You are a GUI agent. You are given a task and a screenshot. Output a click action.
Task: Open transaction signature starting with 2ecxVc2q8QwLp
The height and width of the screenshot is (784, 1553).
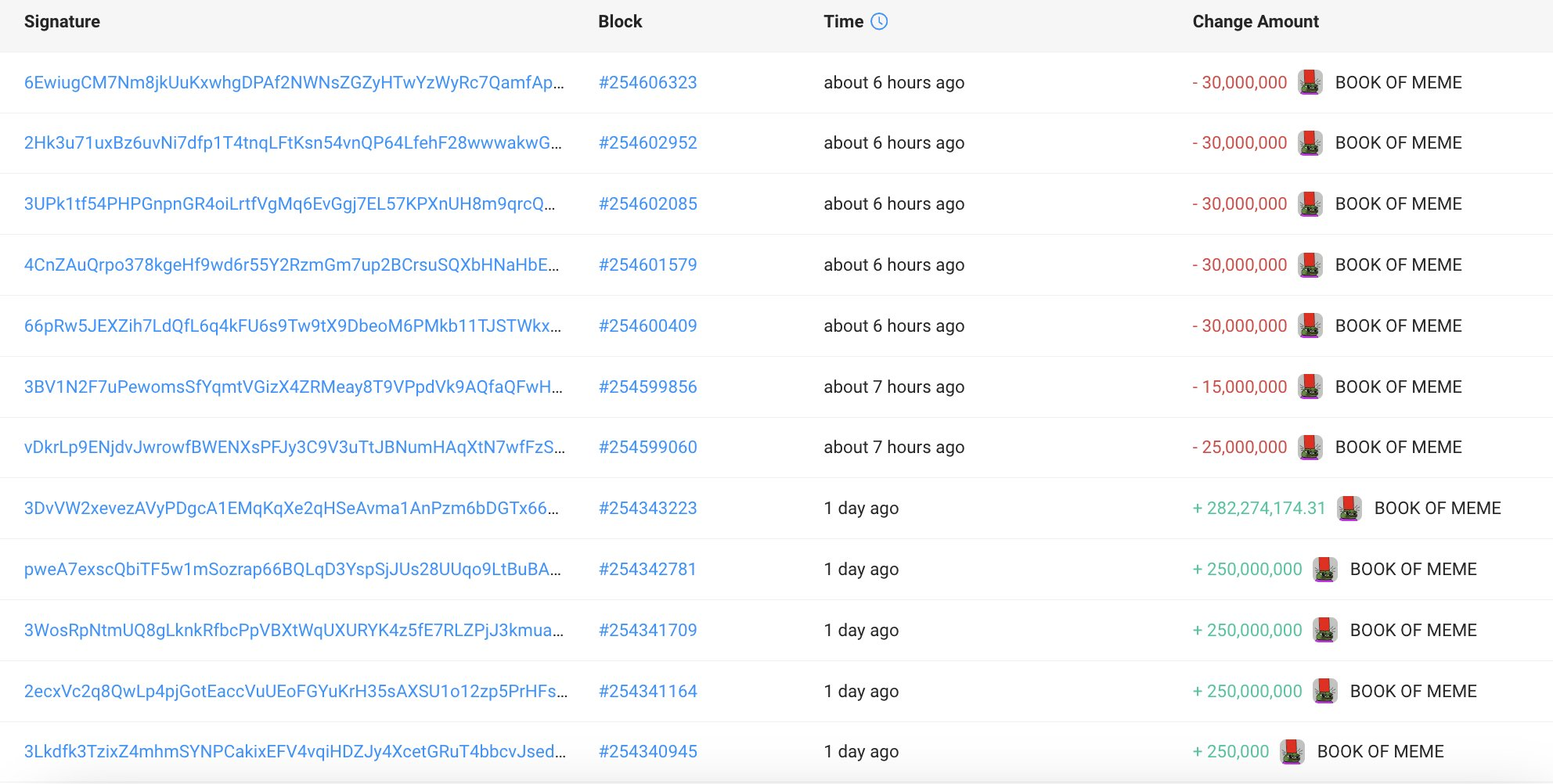point(296,692)
